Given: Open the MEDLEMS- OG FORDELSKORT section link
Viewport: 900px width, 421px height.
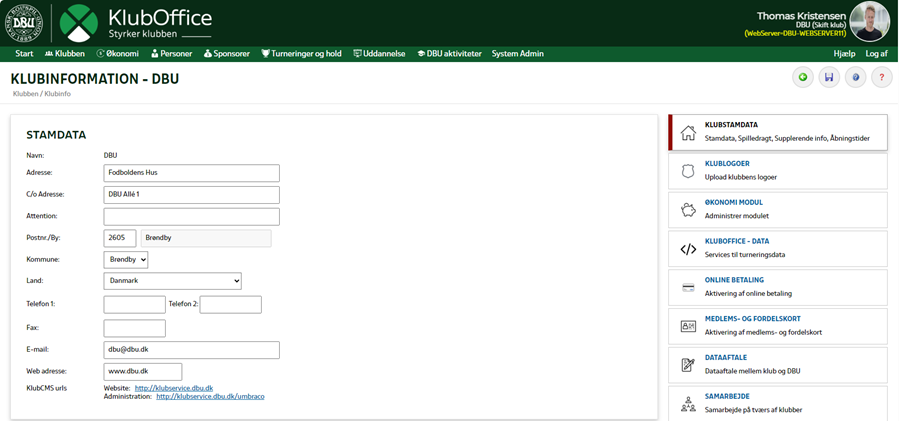Looking at the screenshot, I should pos(752,319).
